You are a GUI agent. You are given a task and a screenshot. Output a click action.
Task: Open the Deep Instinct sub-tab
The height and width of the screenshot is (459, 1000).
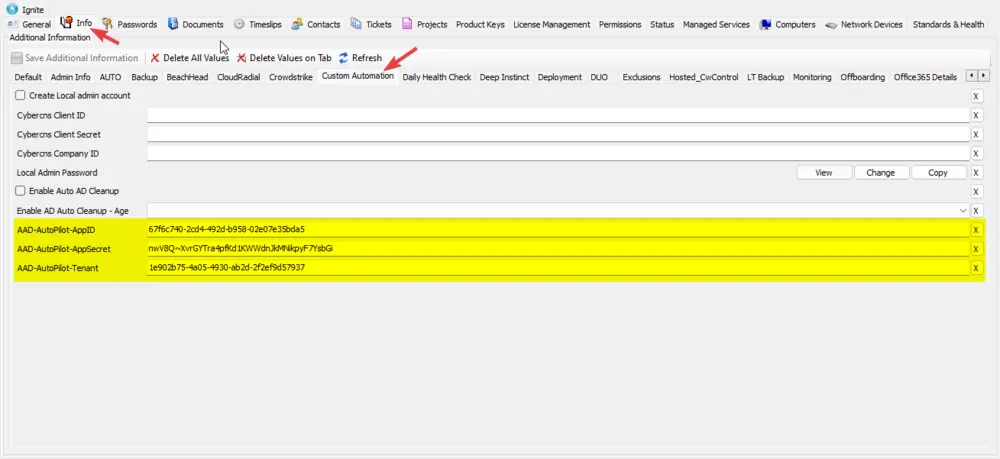click(504, 77)
